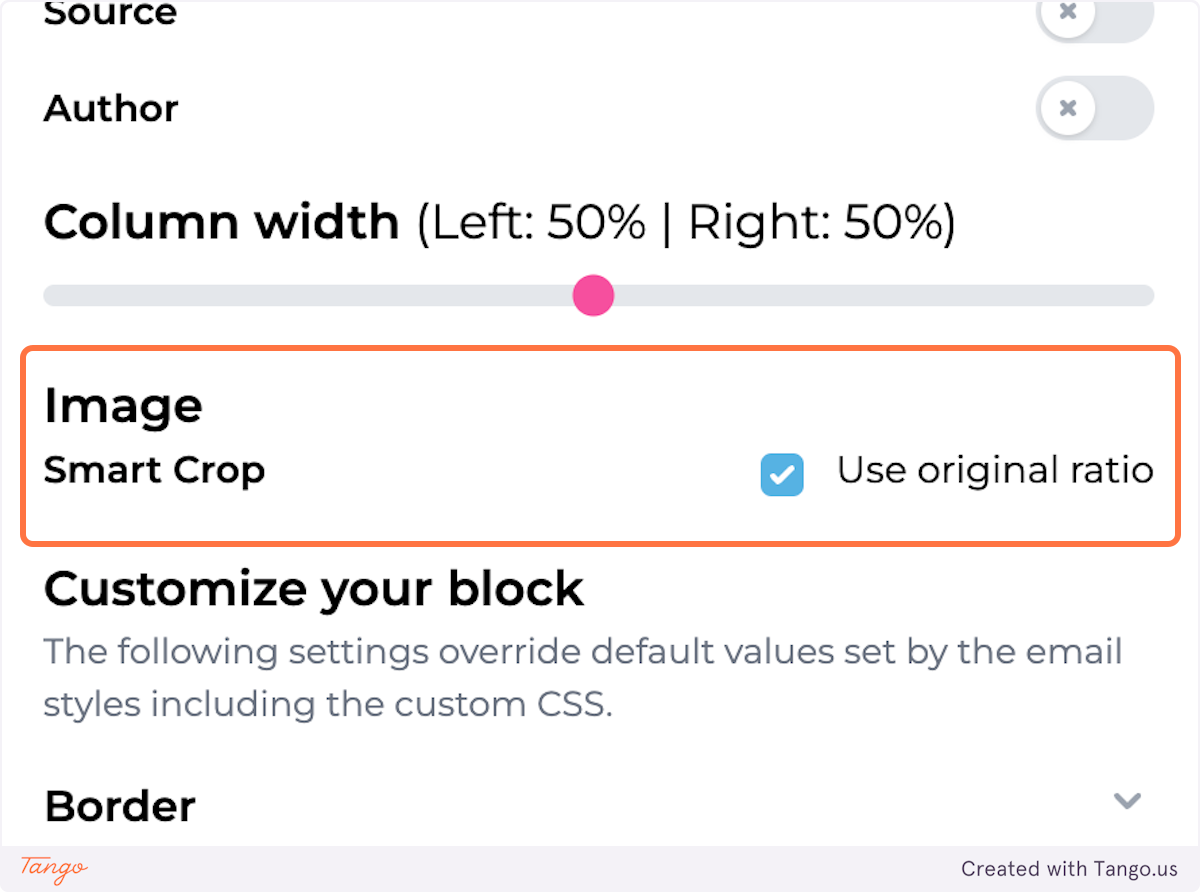Click the Column width heading
This screenshot has width=1200, height=892.
pos(222,222)
